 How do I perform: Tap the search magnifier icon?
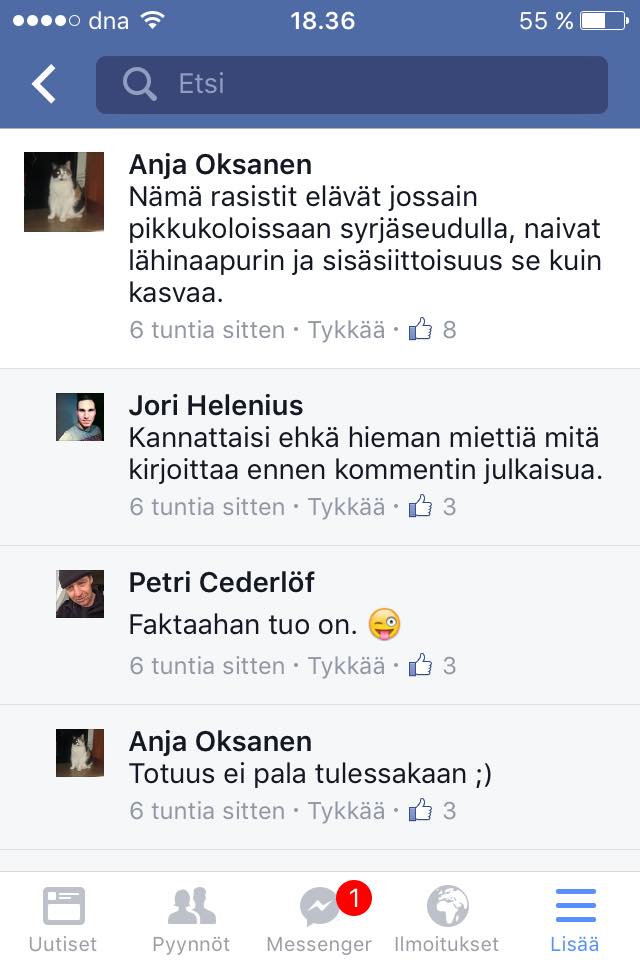[139, 83]
